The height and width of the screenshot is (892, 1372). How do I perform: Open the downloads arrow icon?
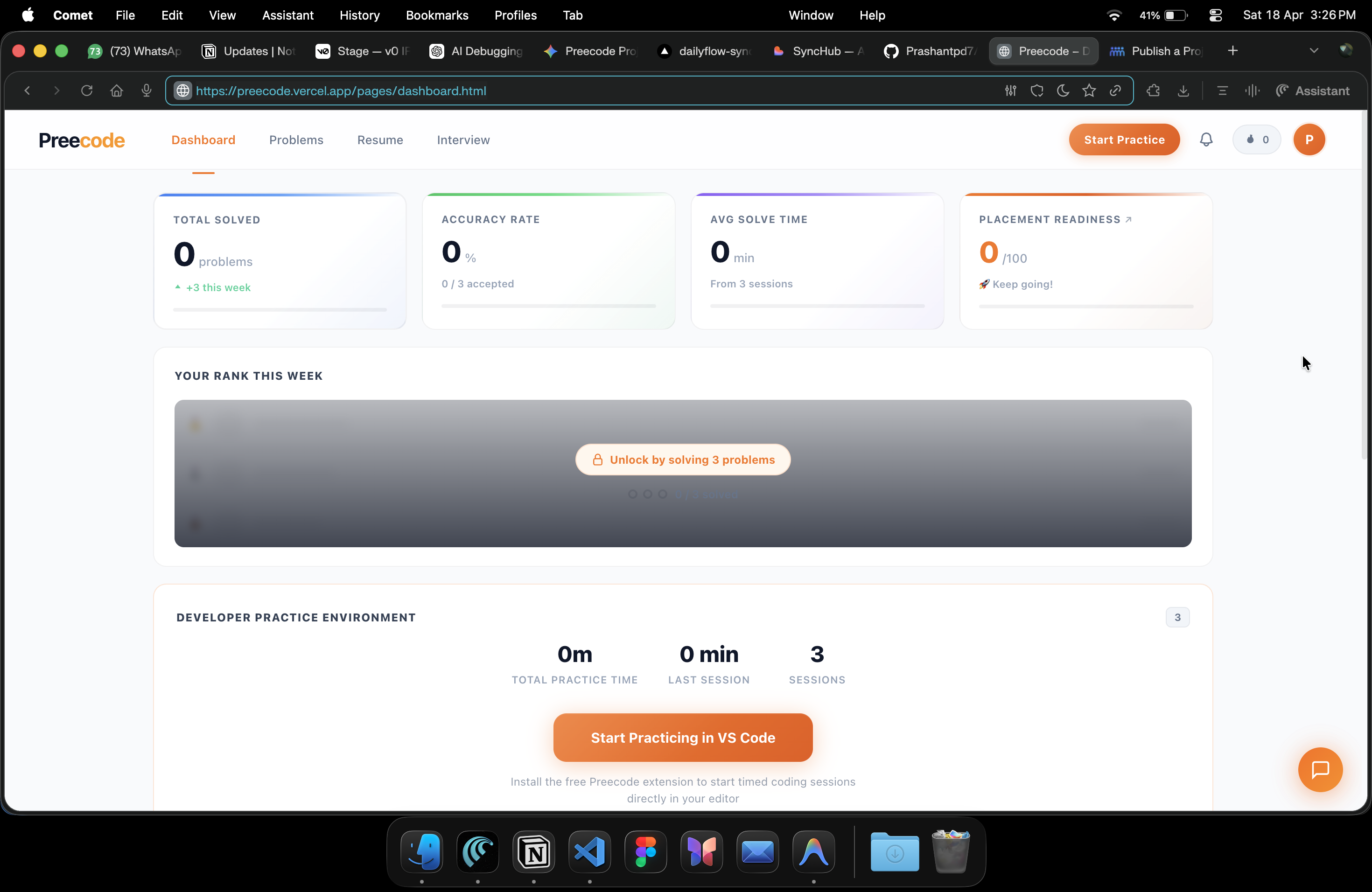pos(1183,91)
